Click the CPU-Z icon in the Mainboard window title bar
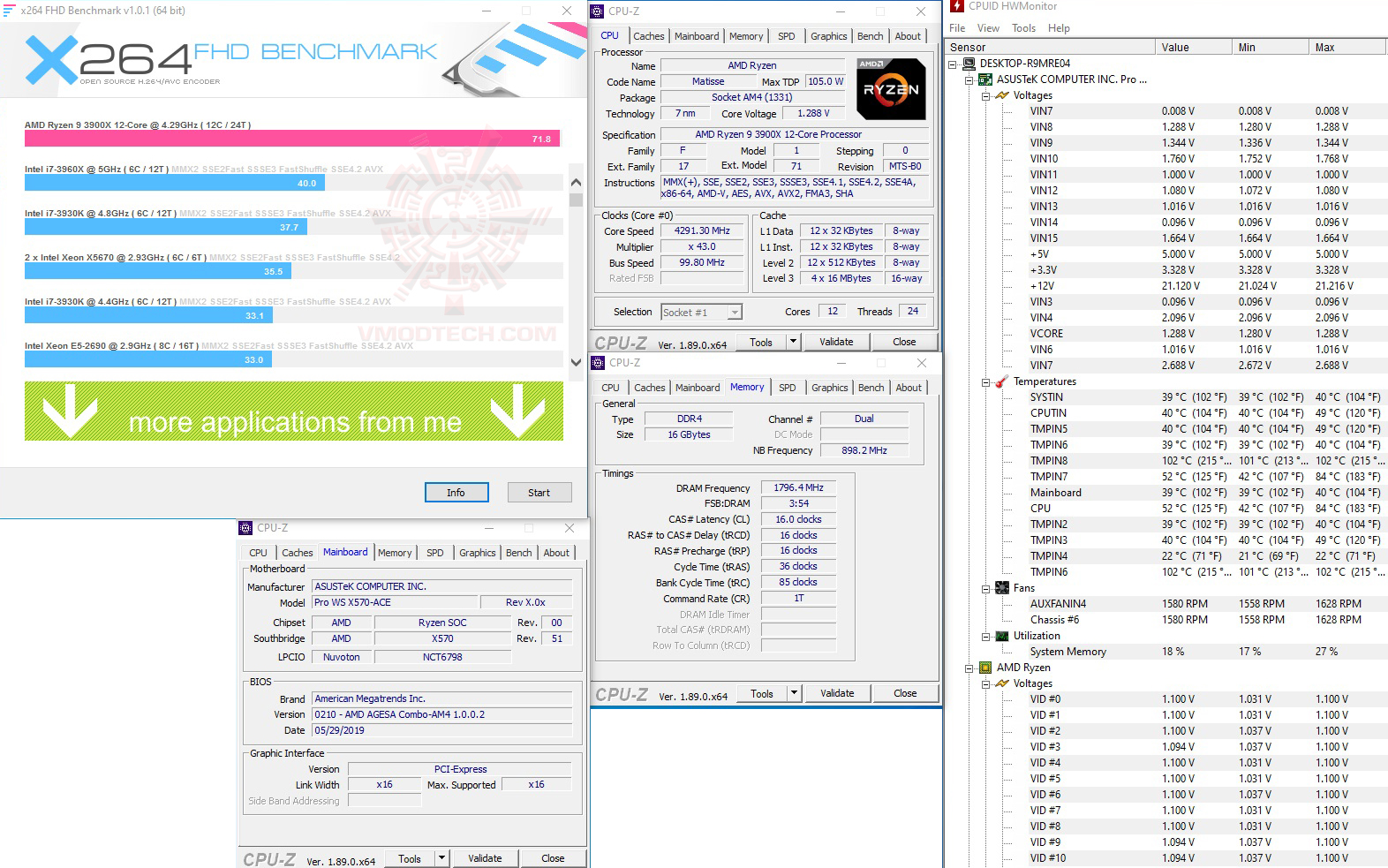The height and width of the screenshot is (868, 1388). click(245, 528)
